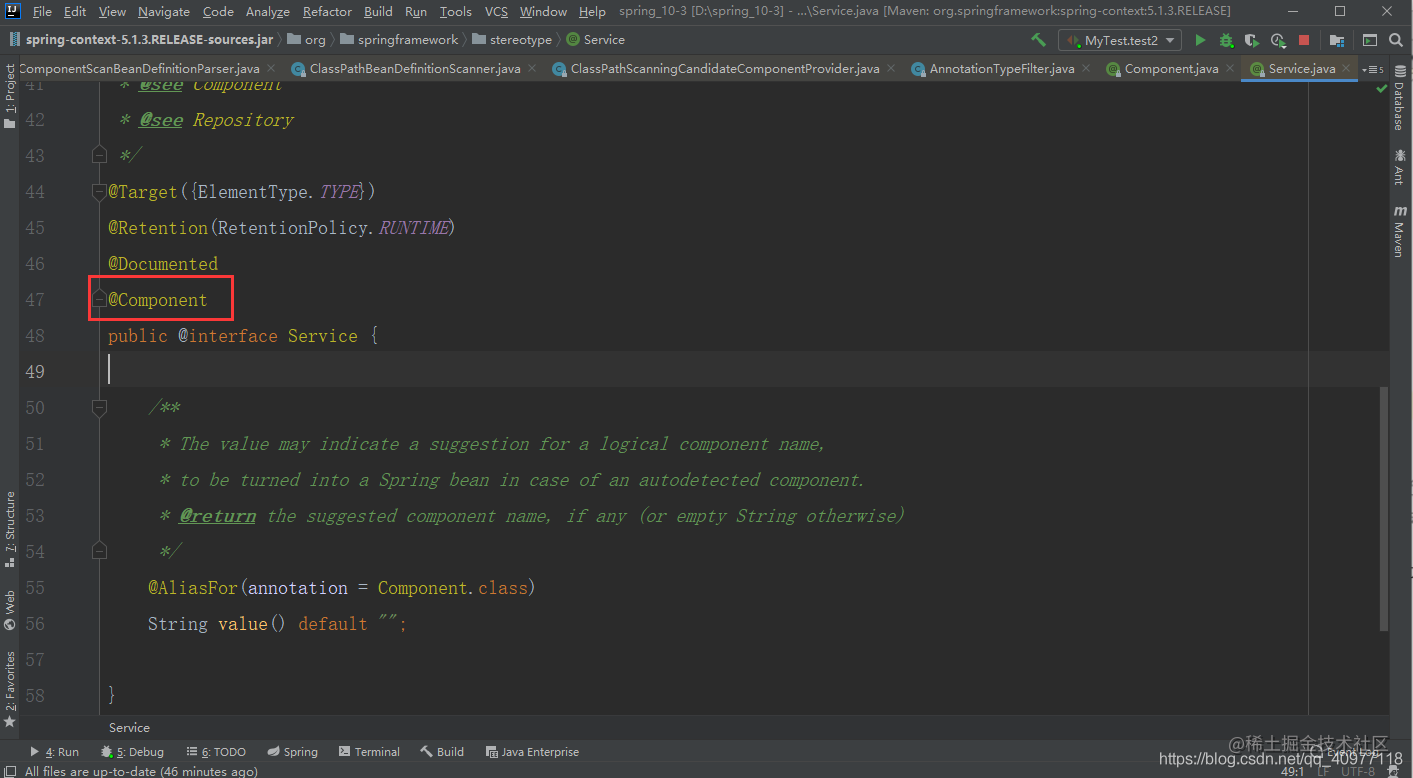Open the Structure tool window sidebar button
The width and height of the screenshot is (1413, 778).
click(x=9, y=528)
